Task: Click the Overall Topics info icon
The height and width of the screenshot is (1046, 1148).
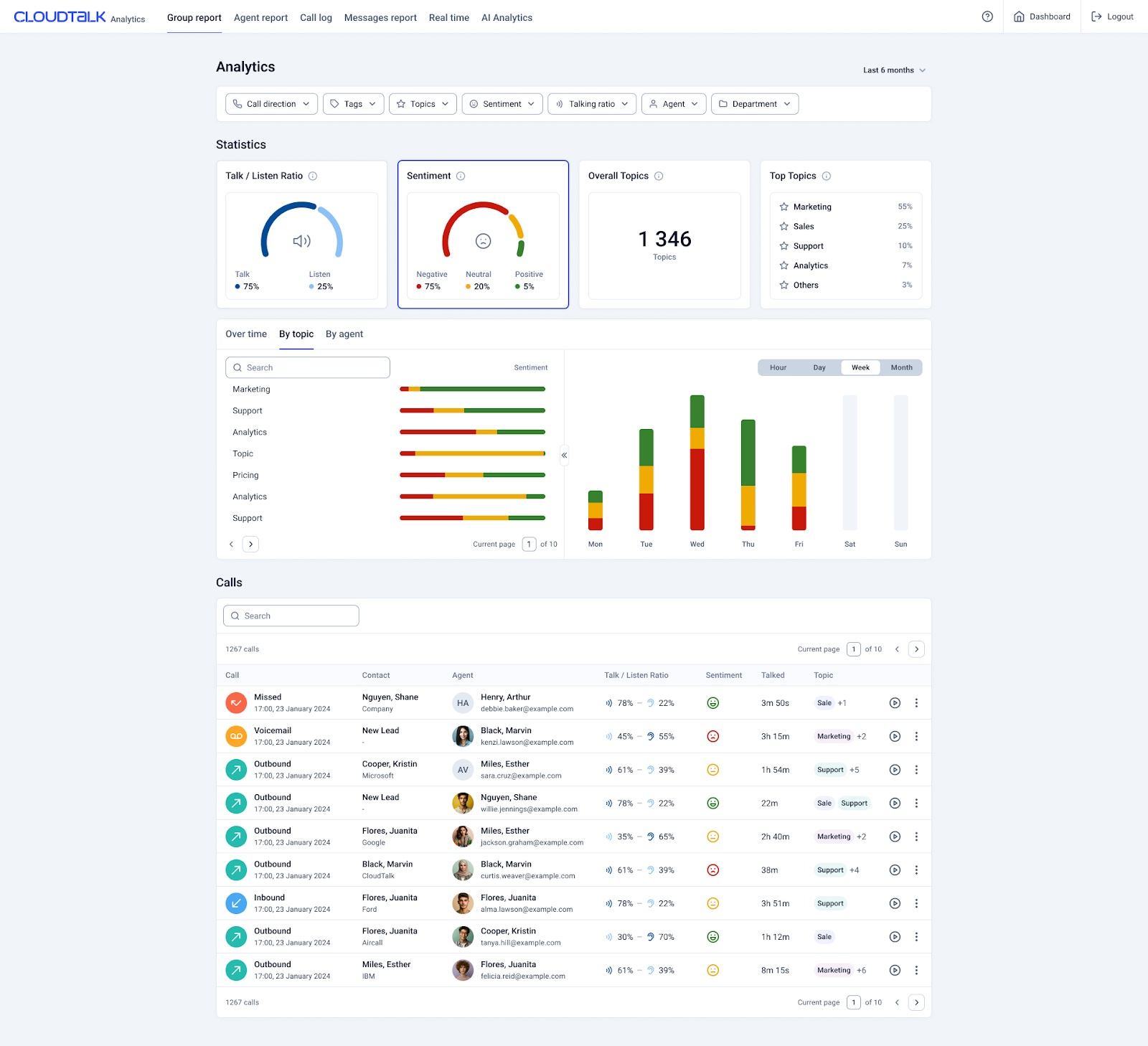Action: 659,176
